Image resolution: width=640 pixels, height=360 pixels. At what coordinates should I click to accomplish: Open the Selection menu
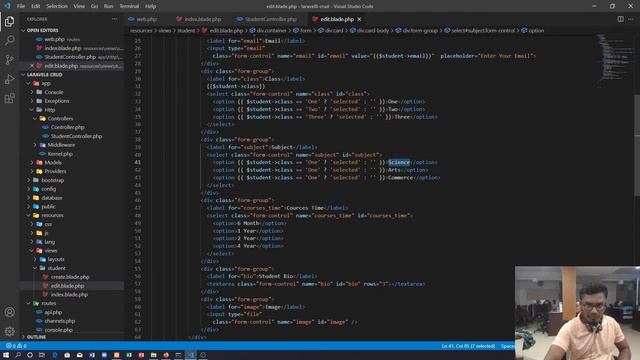point(57,6)
